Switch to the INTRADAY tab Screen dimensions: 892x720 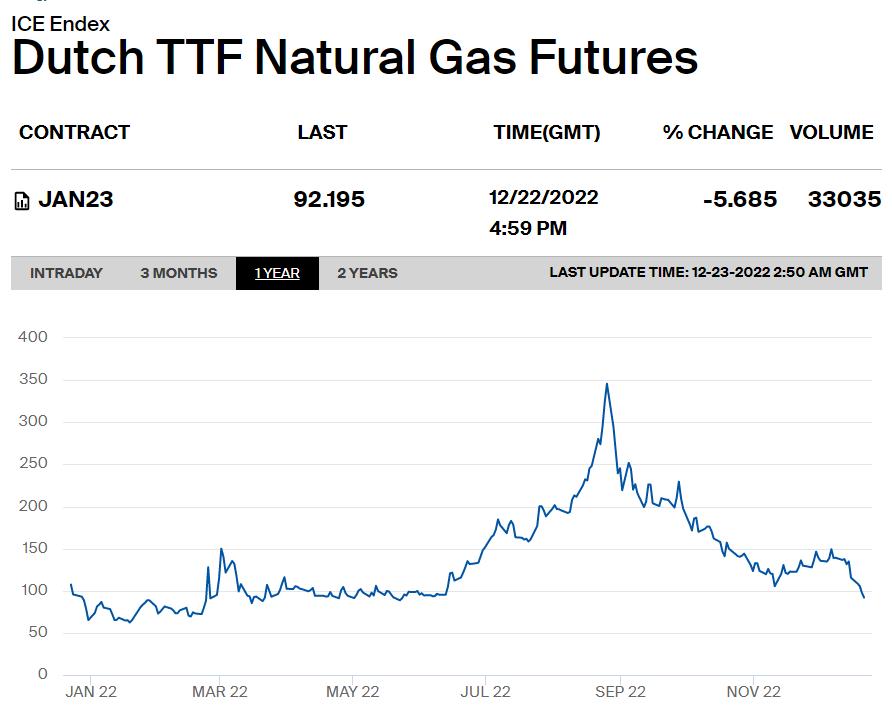(x=66, y=273)
